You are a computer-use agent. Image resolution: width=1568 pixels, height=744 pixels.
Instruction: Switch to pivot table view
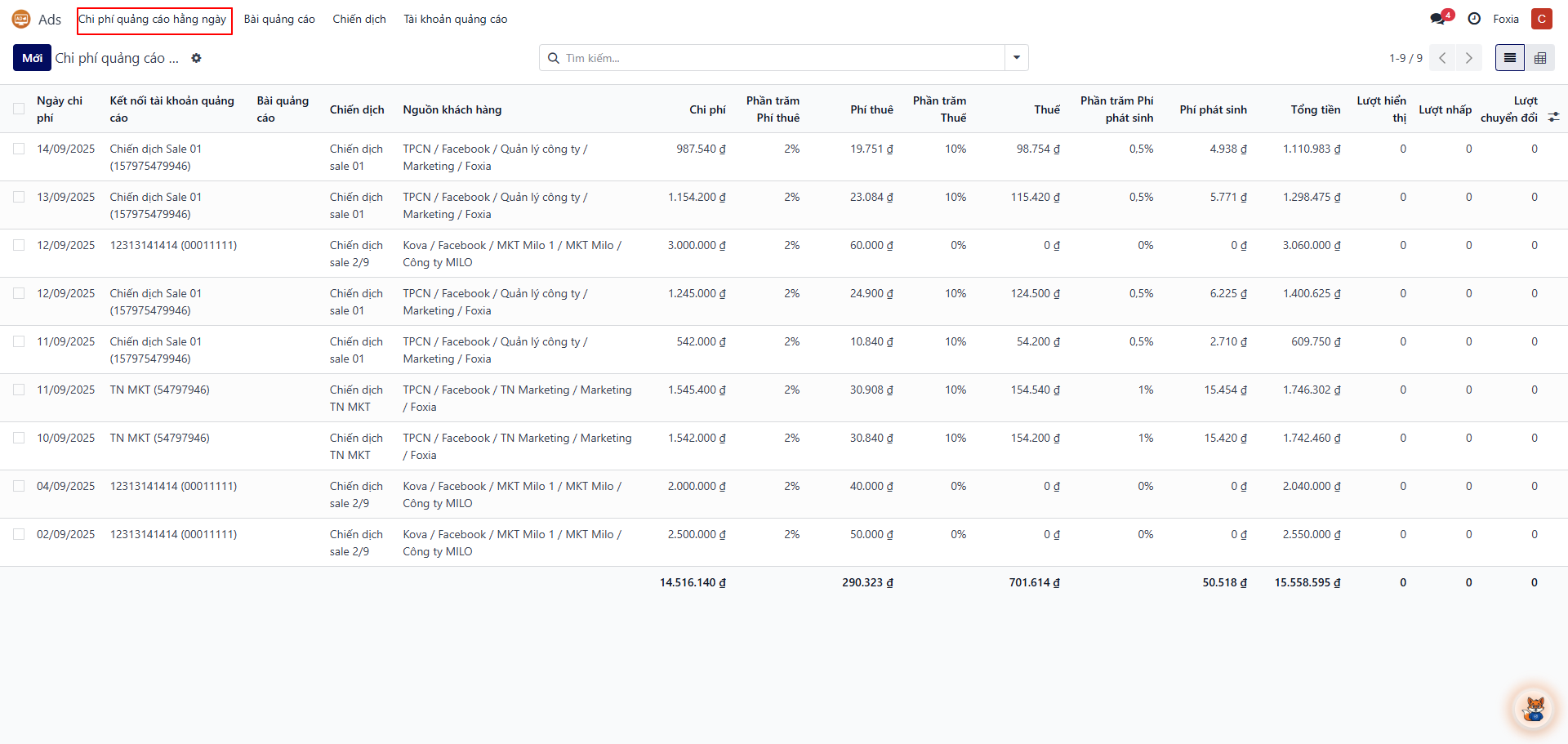click(1540, 58)
